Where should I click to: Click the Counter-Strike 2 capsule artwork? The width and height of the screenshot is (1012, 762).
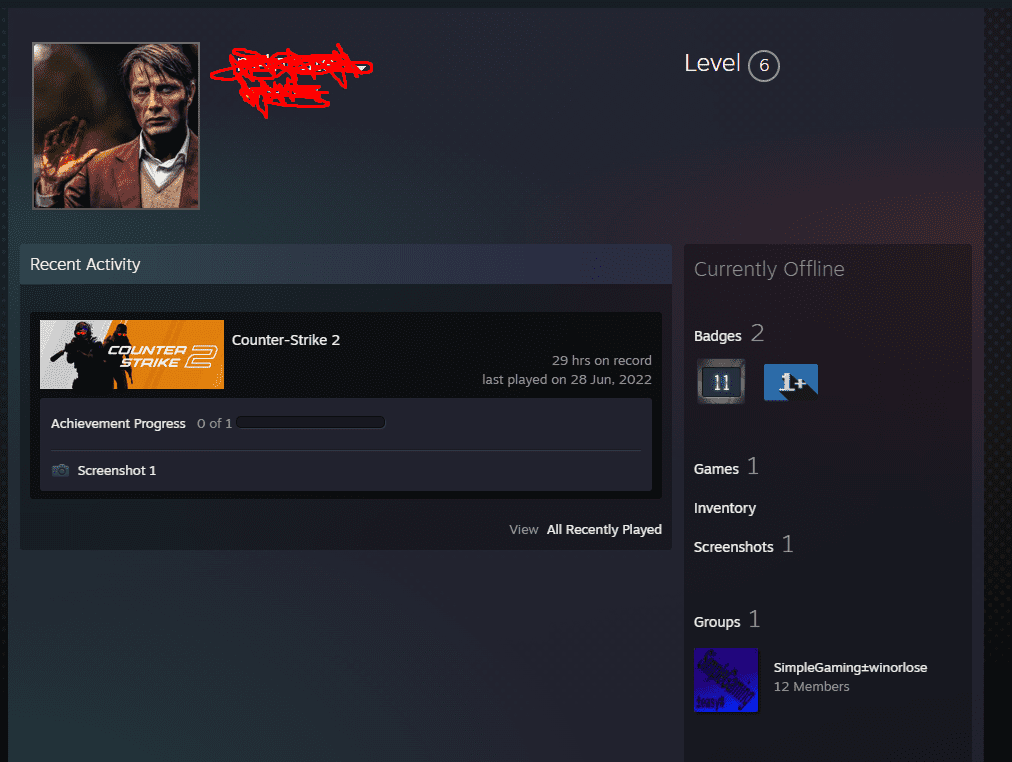[131, 354]
